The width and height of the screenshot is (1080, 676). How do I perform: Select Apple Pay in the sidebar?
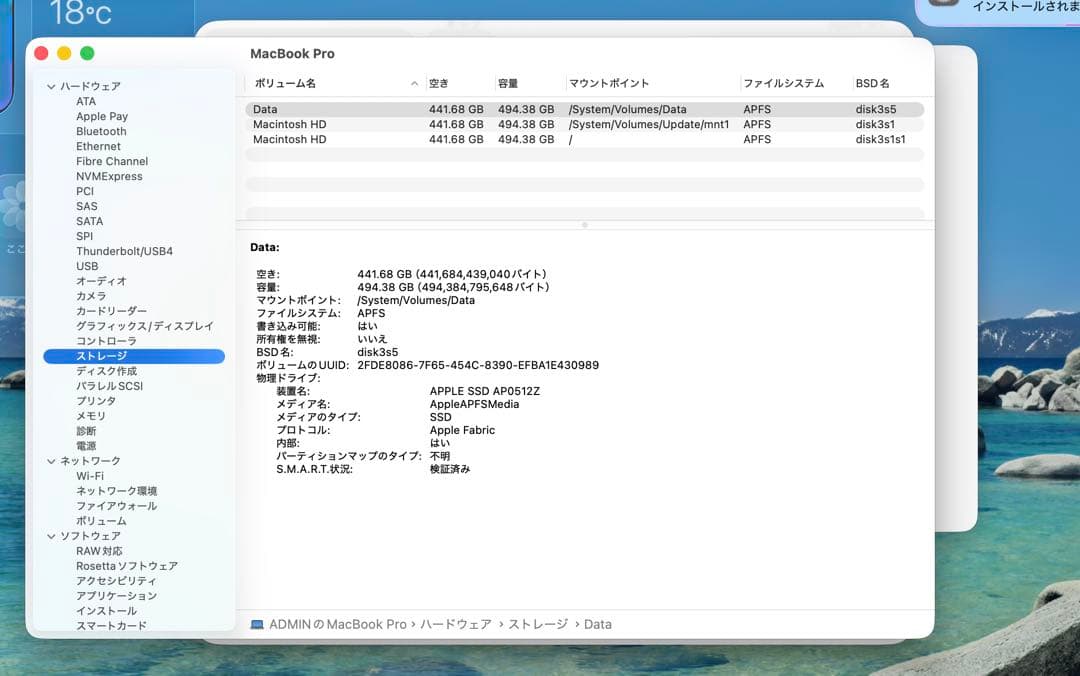[102, 116]
